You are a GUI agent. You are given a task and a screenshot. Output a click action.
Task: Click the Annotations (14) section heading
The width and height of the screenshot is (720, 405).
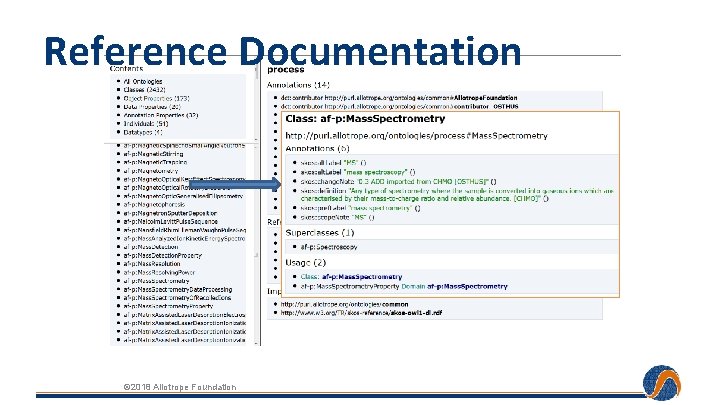pos(298,85)
